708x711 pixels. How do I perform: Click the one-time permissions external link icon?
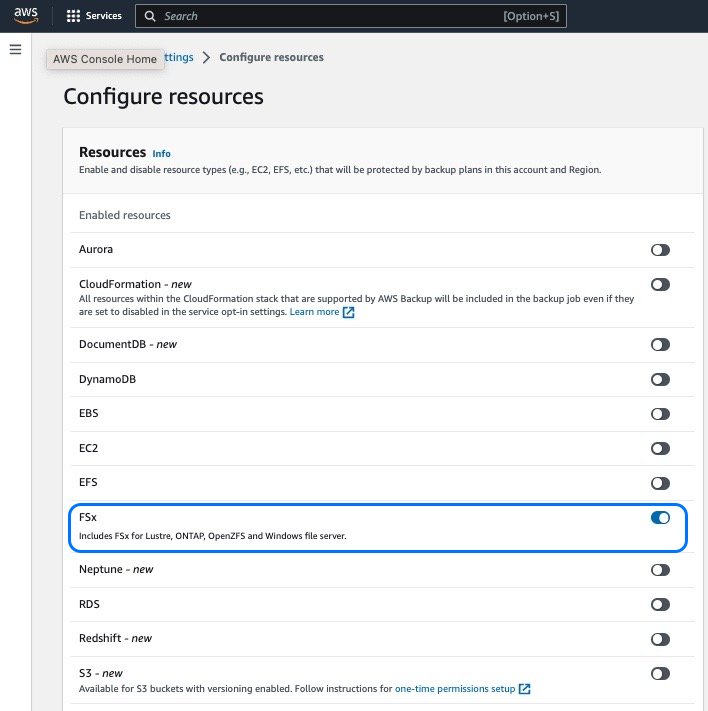524,689
